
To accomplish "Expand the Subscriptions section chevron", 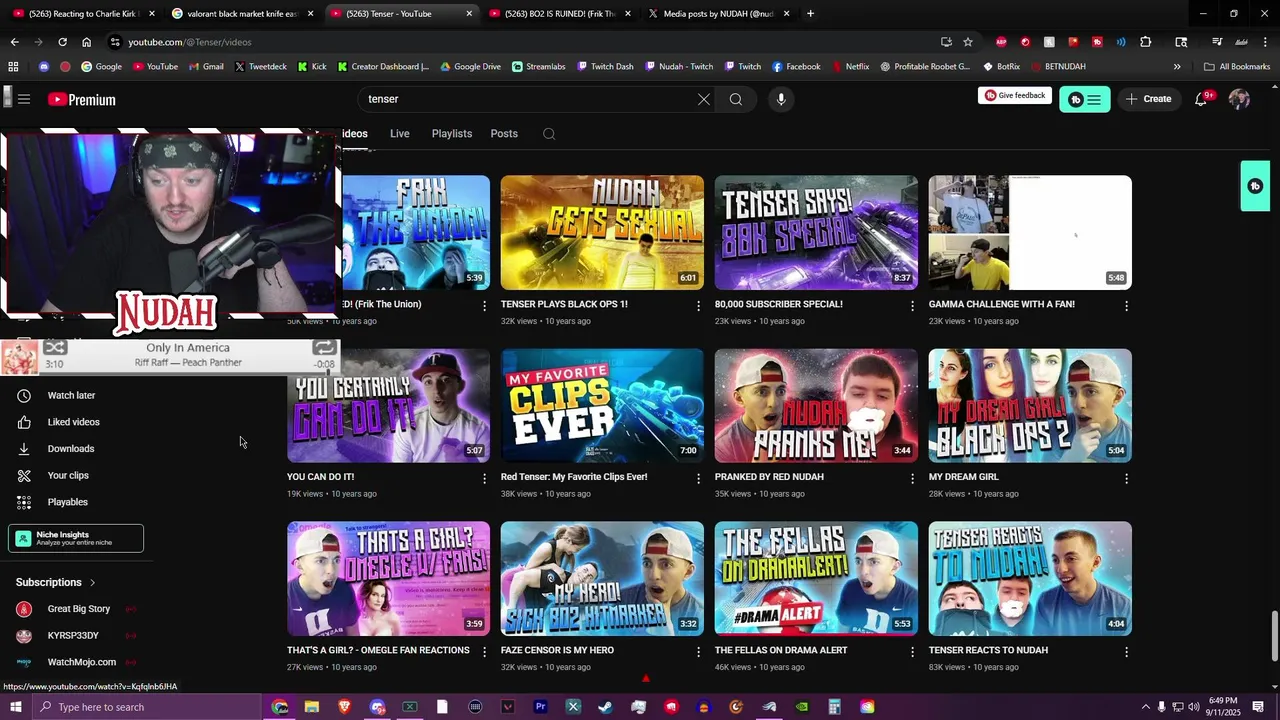I will (x=93, y=582).
